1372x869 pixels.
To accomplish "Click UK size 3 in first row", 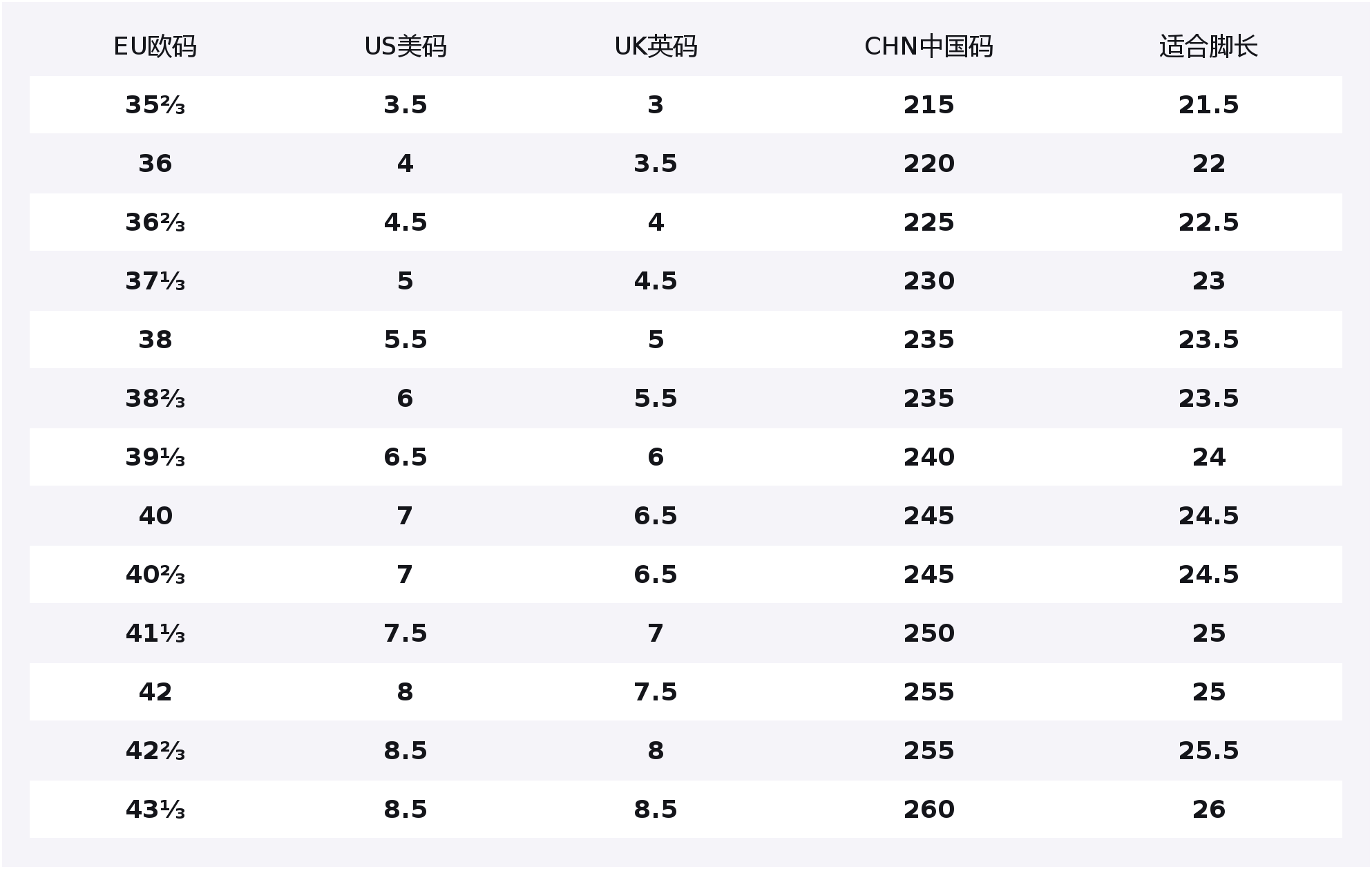I will pos(656,105).
